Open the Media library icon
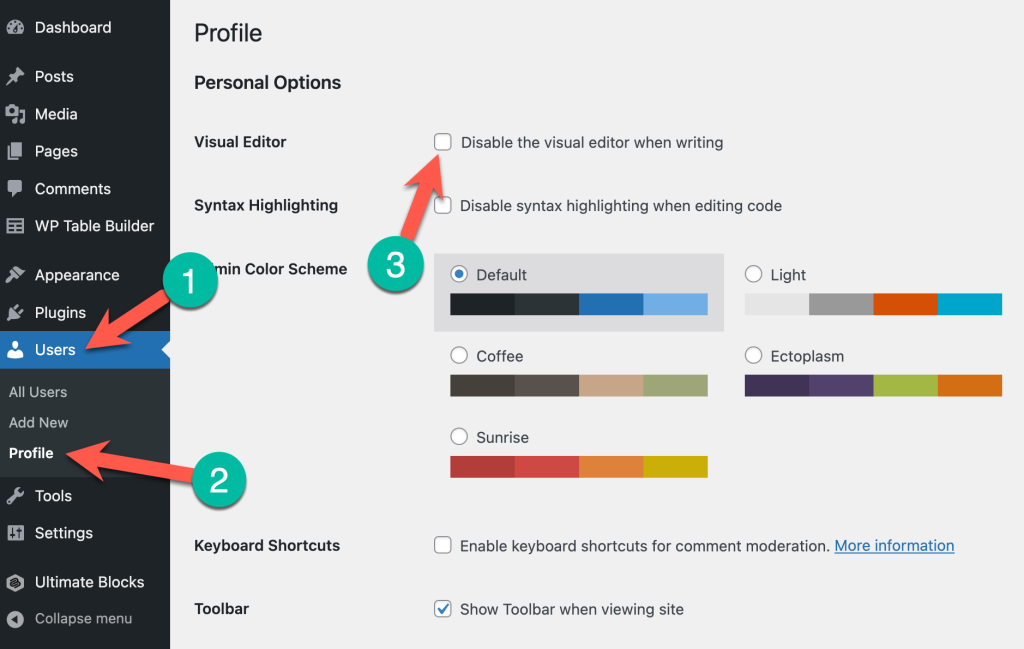1024x649 pixels. point(15,114)
